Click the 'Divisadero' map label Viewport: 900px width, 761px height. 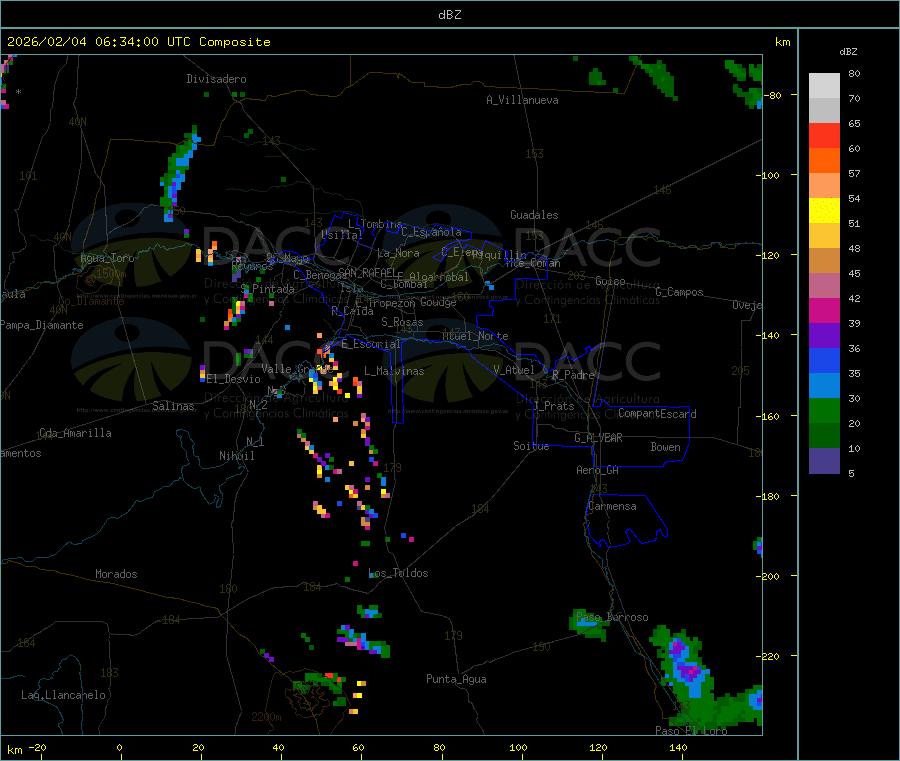[x=216, y=79]
